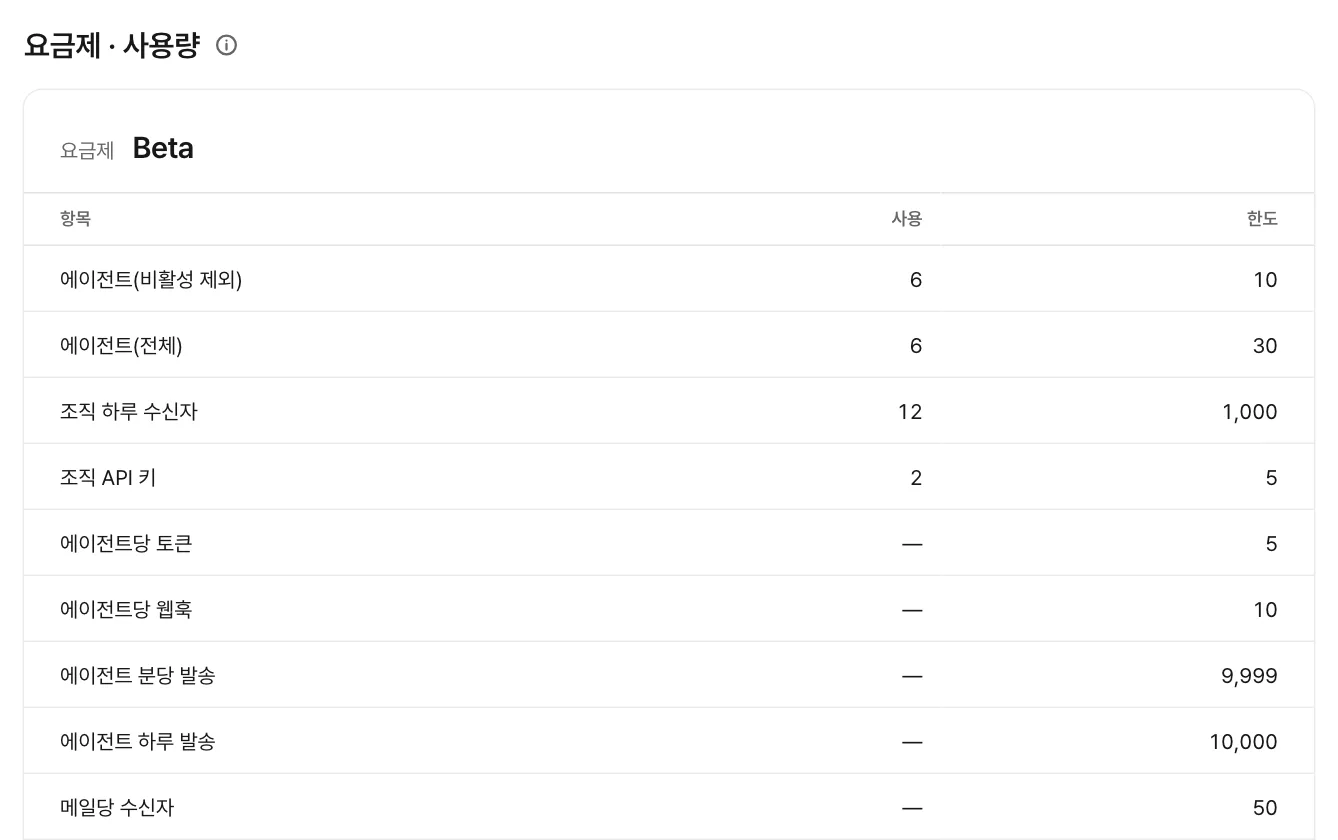Click the 에이전트당 토큰 row label
Screen dimensions: 1338x840
(x=126, y=544)
